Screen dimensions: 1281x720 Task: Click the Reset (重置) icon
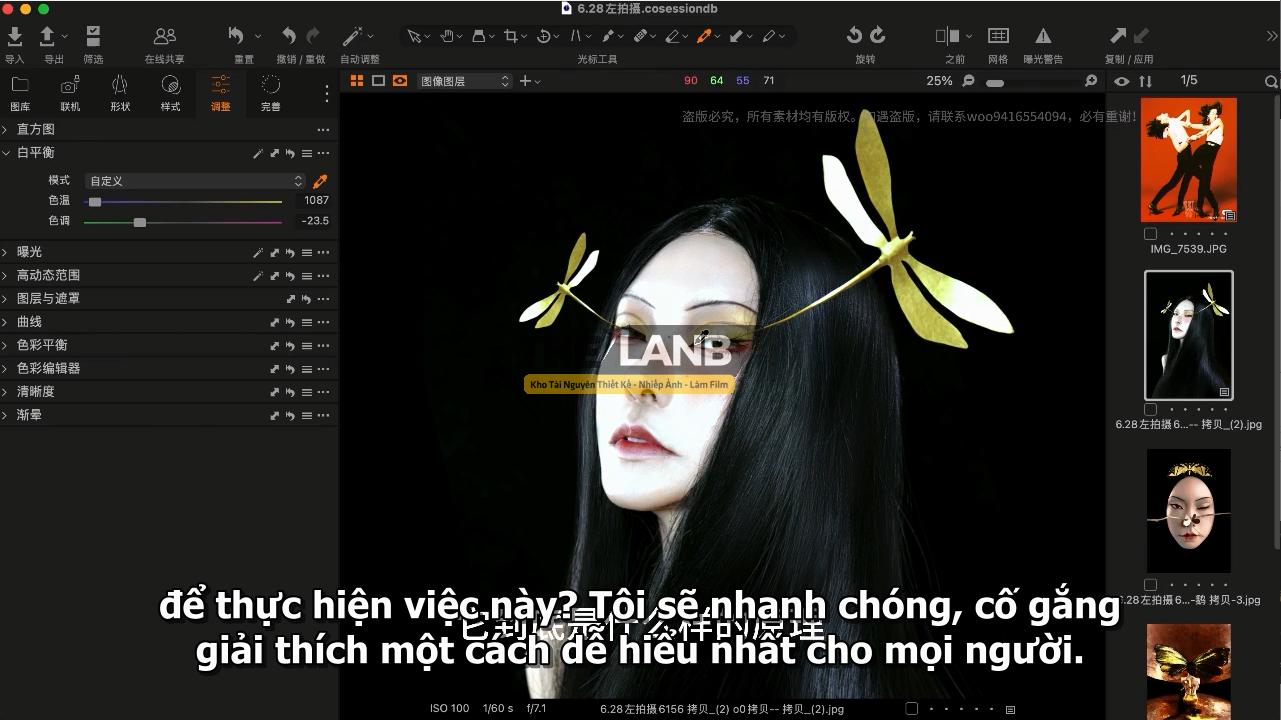tap(237, 36)
